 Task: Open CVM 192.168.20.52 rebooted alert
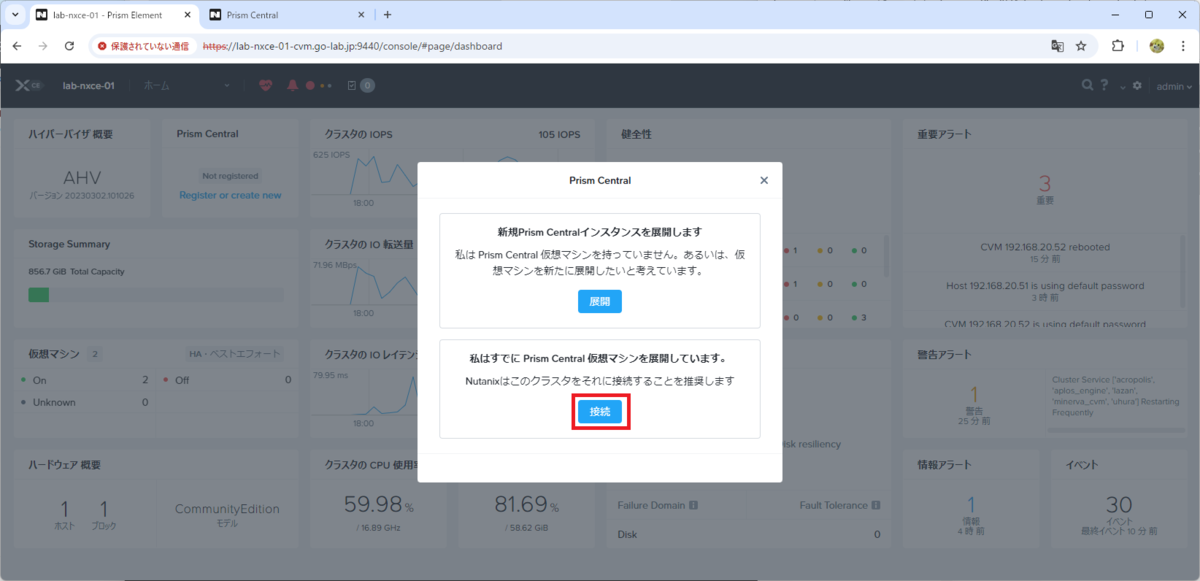click(1045, 246)
